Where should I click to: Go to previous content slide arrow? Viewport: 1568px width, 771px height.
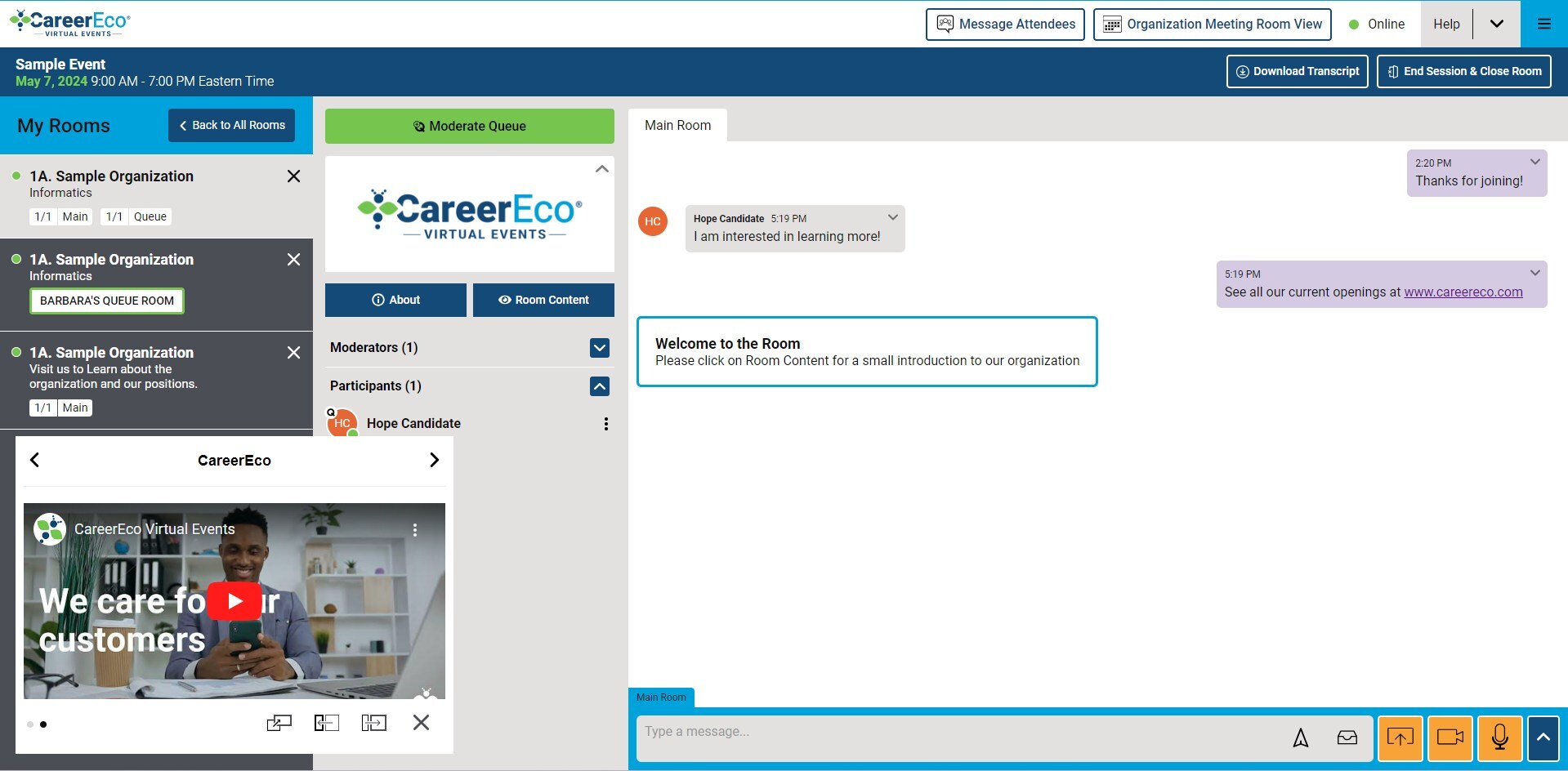[34, 460]
